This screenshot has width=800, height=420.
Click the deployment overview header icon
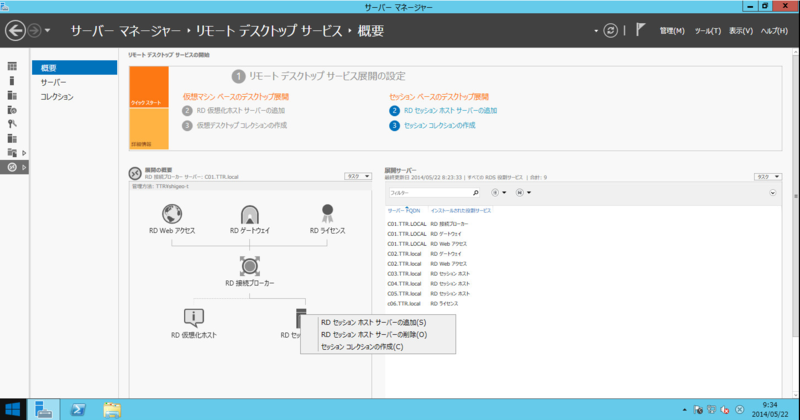click(135, 174)
